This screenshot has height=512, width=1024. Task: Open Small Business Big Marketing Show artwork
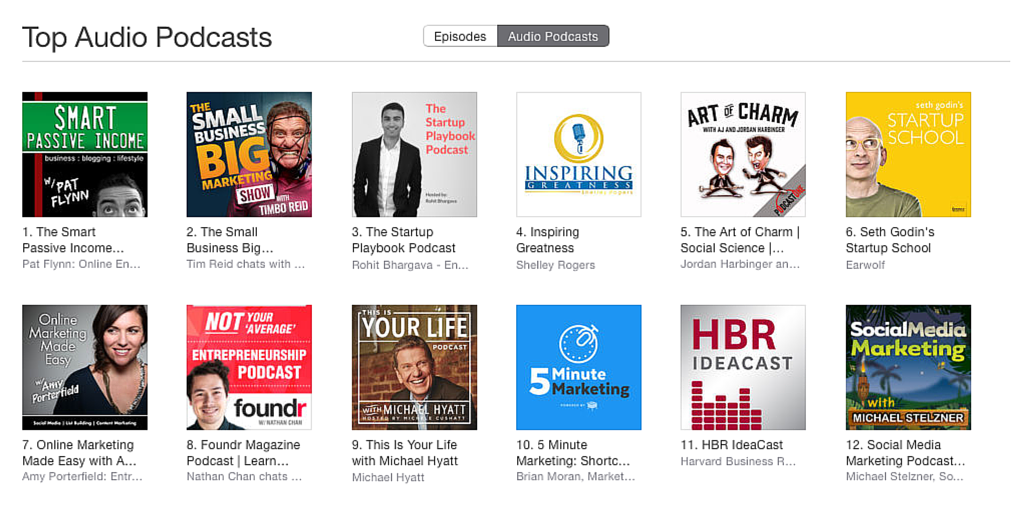(x=249, y=154)
